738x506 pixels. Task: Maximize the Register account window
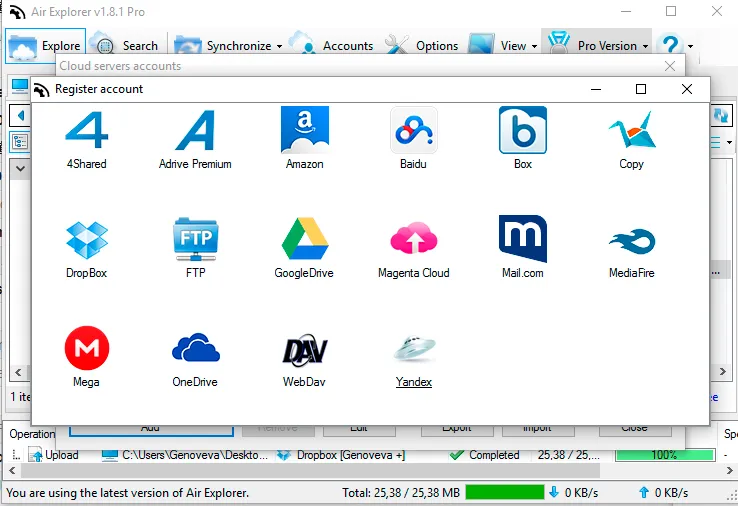coord(641,89)
